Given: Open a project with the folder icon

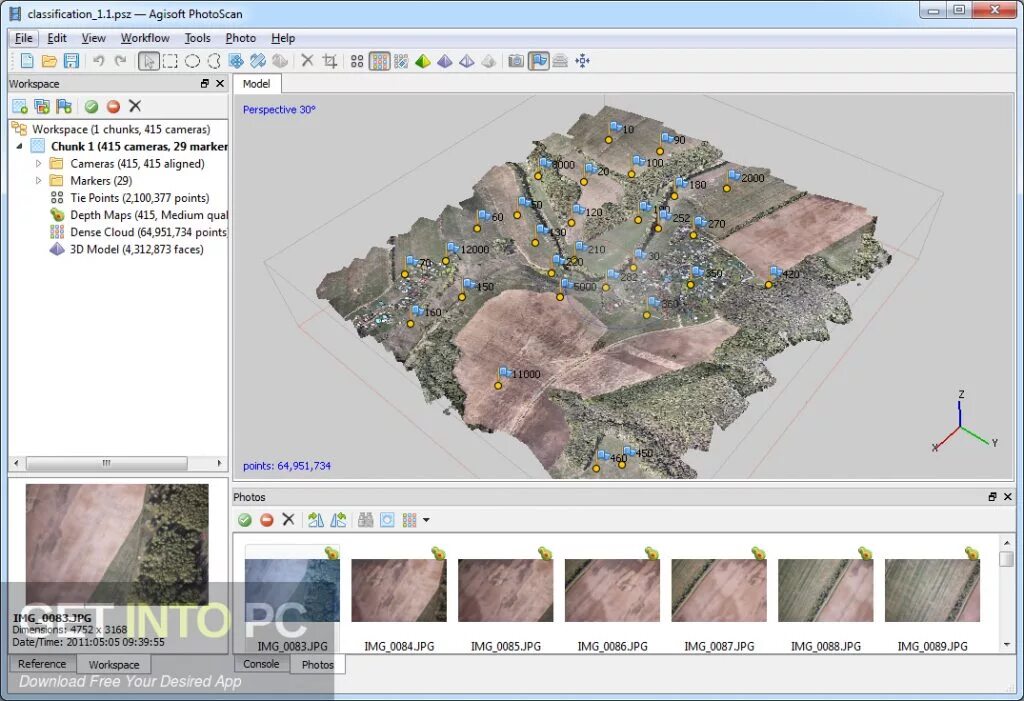Looking at the screenshot, I should click(49, 61).
